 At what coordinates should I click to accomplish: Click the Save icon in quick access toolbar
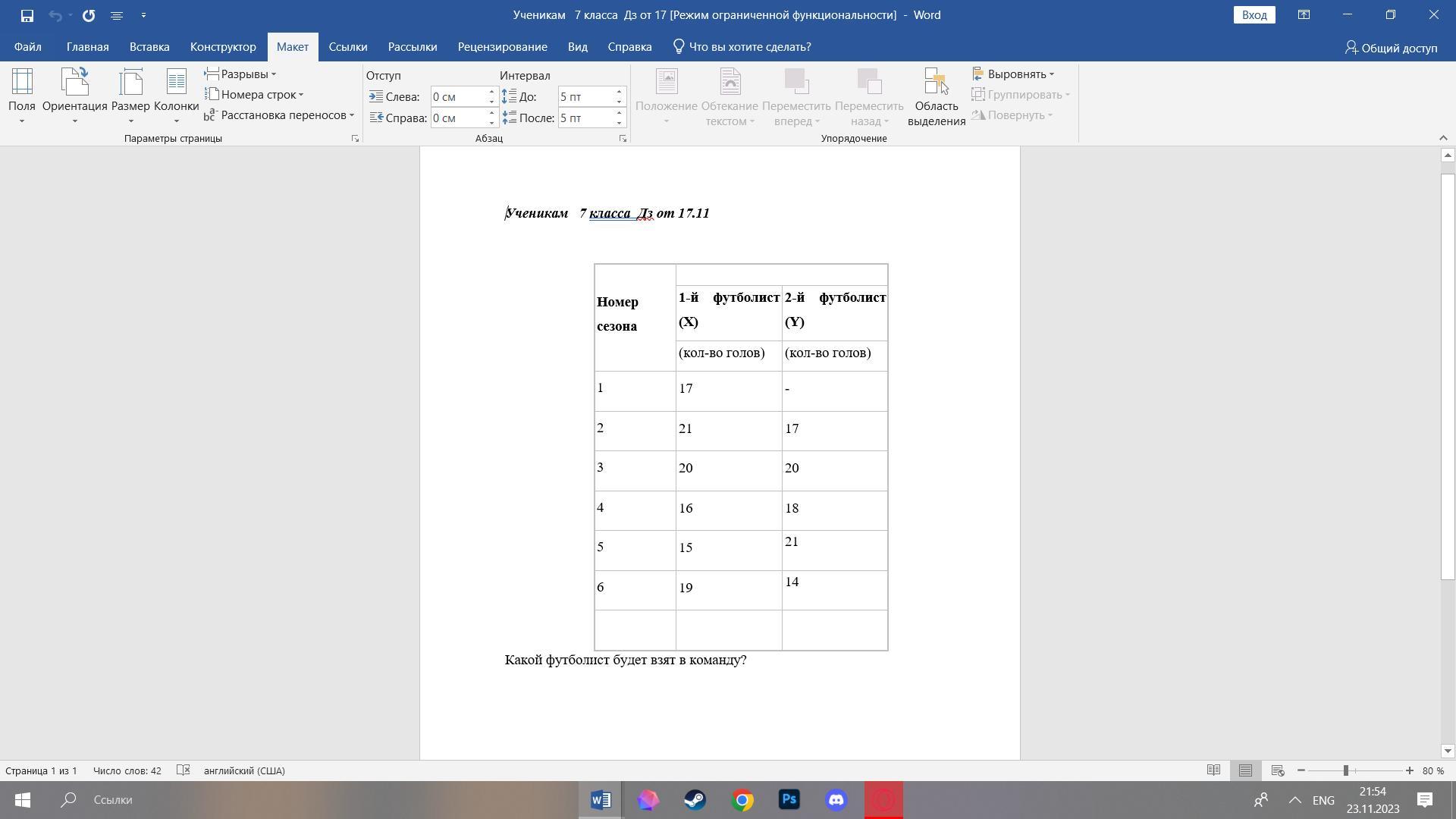(x=27, y=15)
